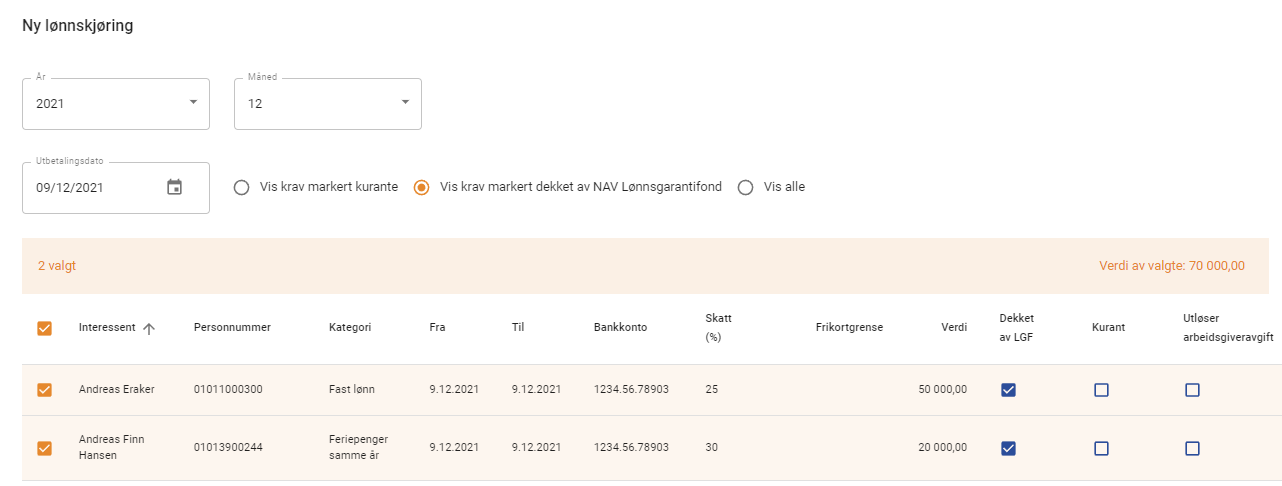Select the 'Vis alle' radio button

coord(745,187)
